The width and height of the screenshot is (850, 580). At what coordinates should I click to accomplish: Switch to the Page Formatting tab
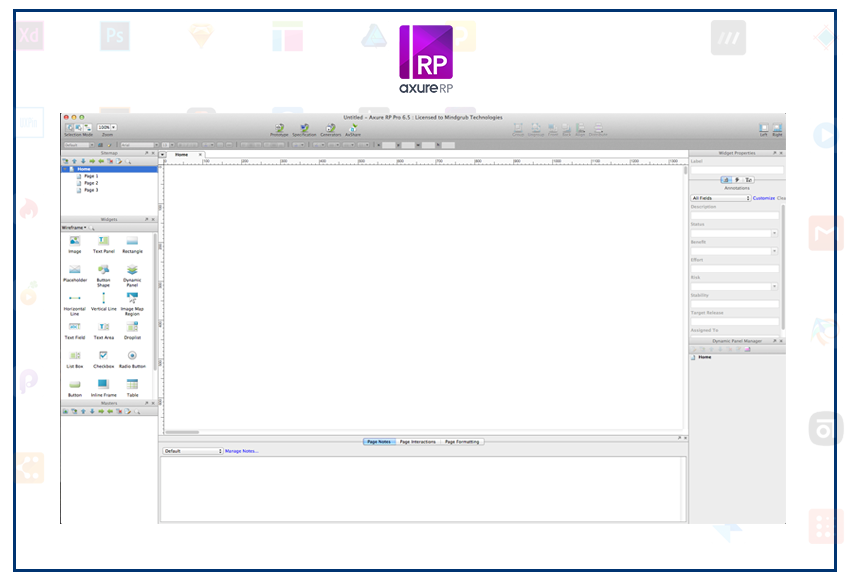(462, 442)
